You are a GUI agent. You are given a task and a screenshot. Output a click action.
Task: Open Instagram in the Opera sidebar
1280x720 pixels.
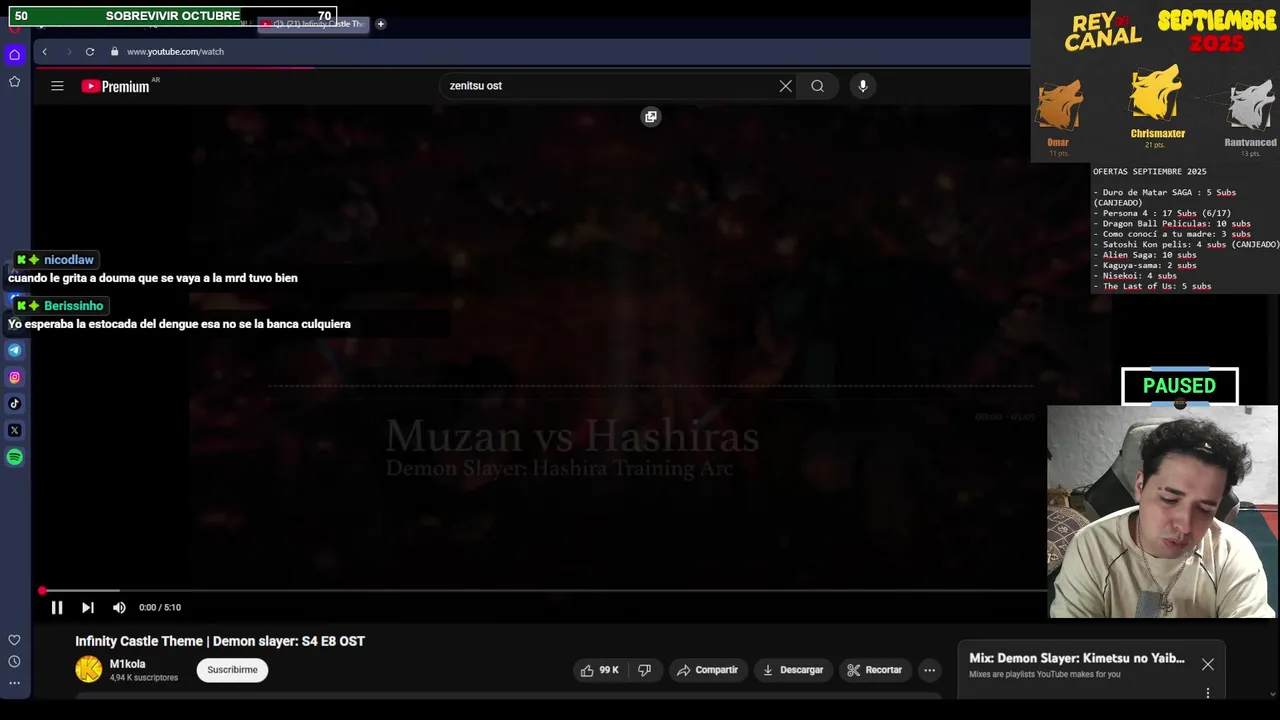14,377
